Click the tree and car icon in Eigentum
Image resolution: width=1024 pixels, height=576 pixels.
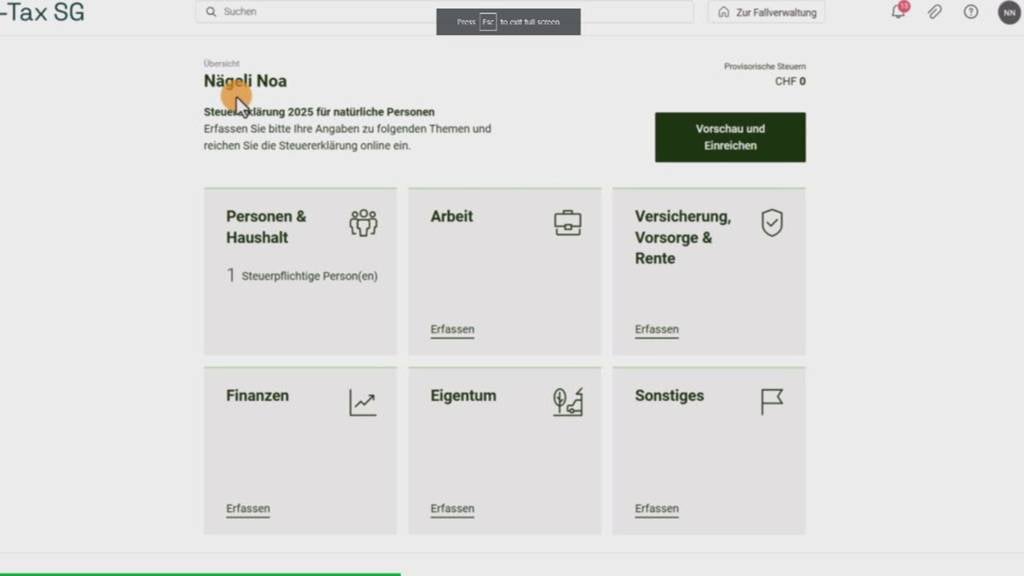(568, 402)
